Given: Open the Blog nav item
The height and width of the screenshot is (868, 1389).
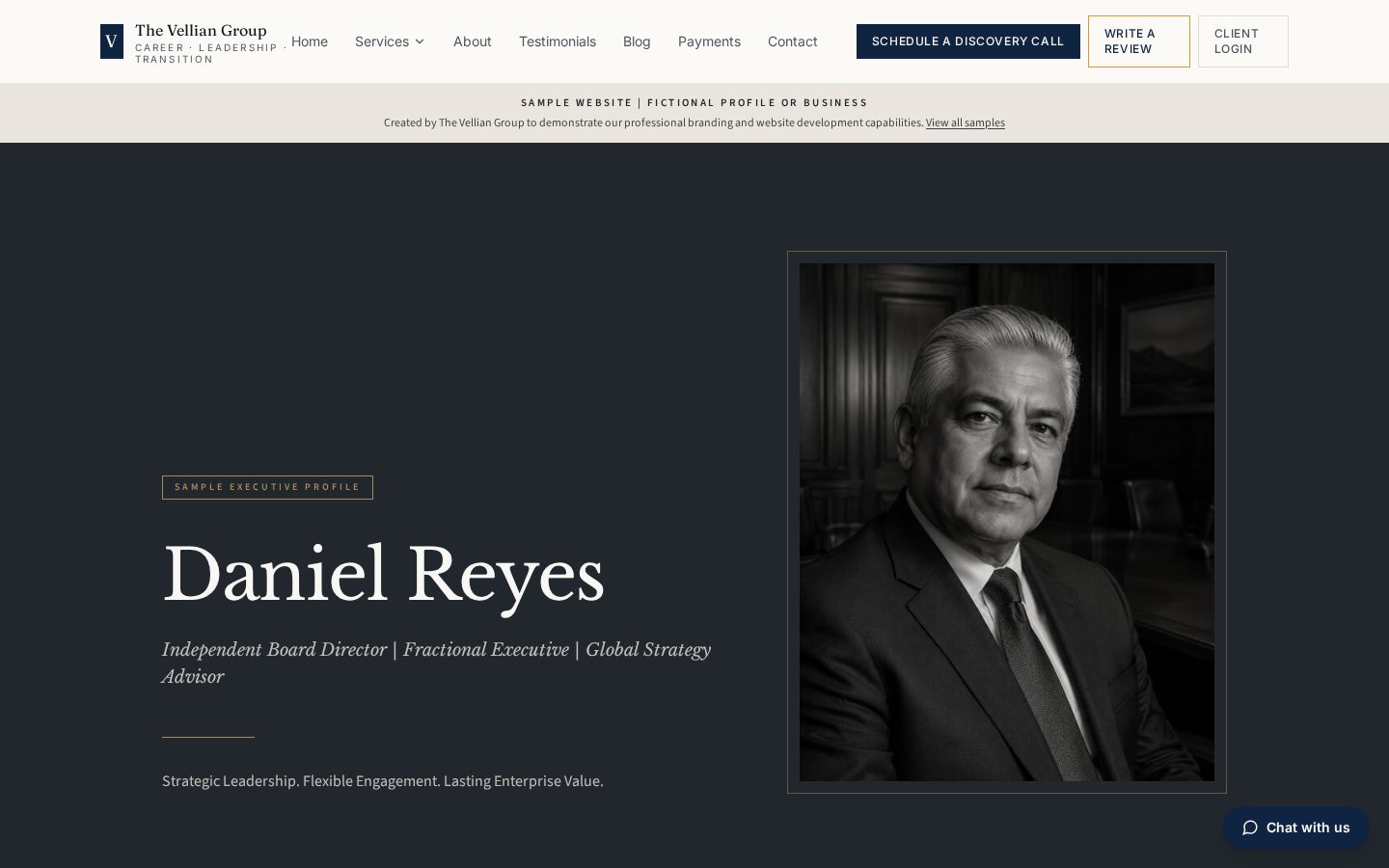Looking at the screenshot, I should pyautogui.click(x=637, y=41).
